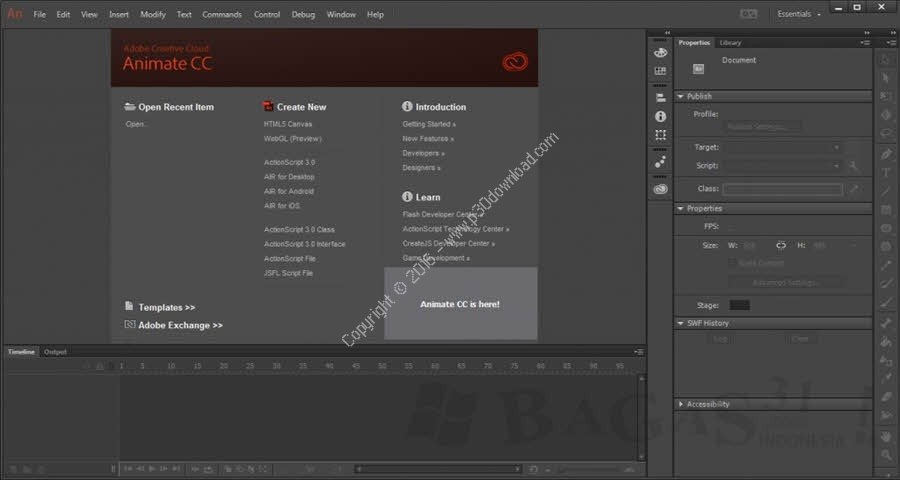Select the Paint Bucket tool

886,342
